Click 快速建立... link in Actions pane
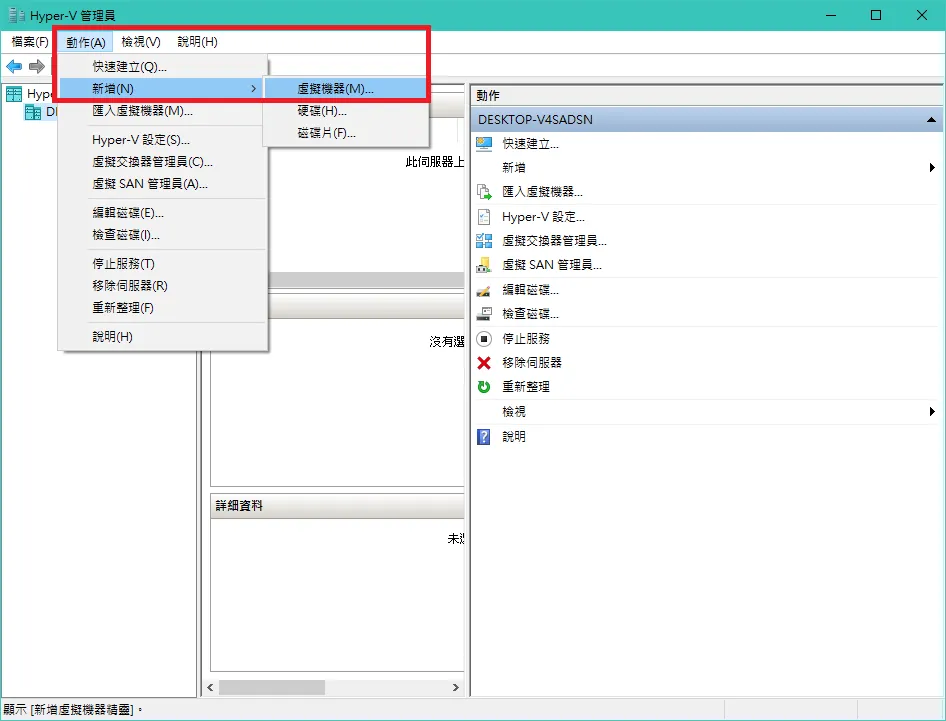Screen dimensions: 946x721 click(530, 144)
